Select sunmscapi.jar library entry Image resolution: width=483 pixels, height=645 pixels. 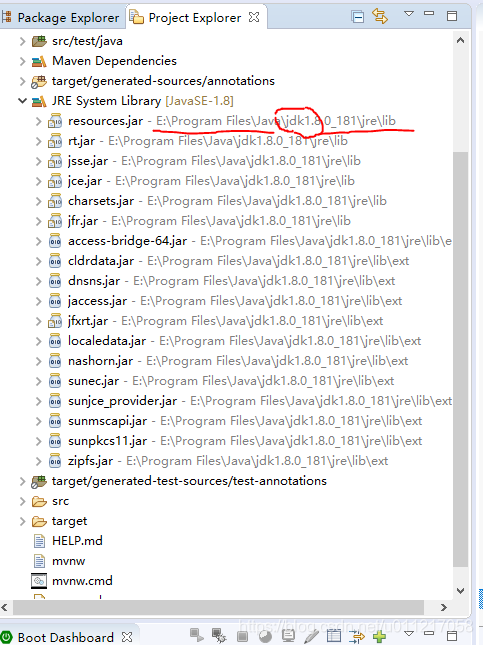[245, 421]
